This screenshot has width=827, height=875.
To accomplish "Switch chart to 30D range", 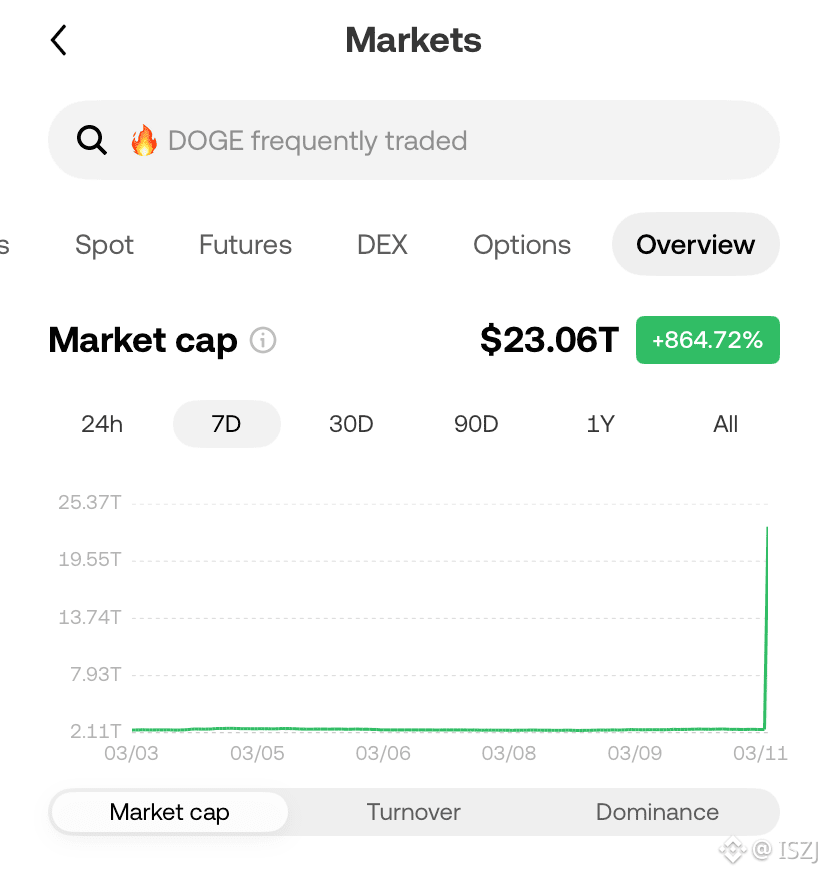I will pos(351,424).
